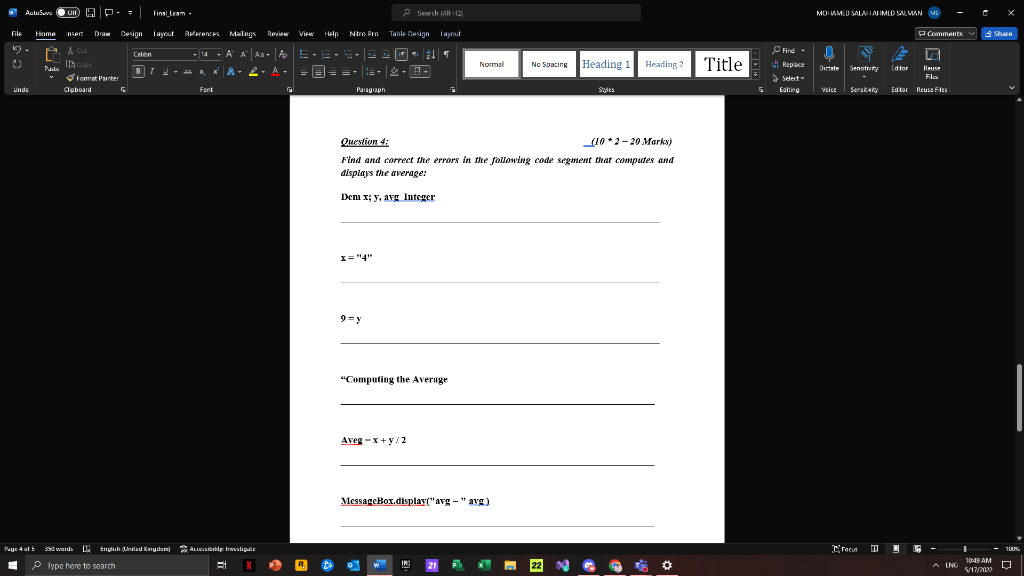1024x576 pixels.
Task: Collapse the ribbon with chevron
Action: 1012,88
